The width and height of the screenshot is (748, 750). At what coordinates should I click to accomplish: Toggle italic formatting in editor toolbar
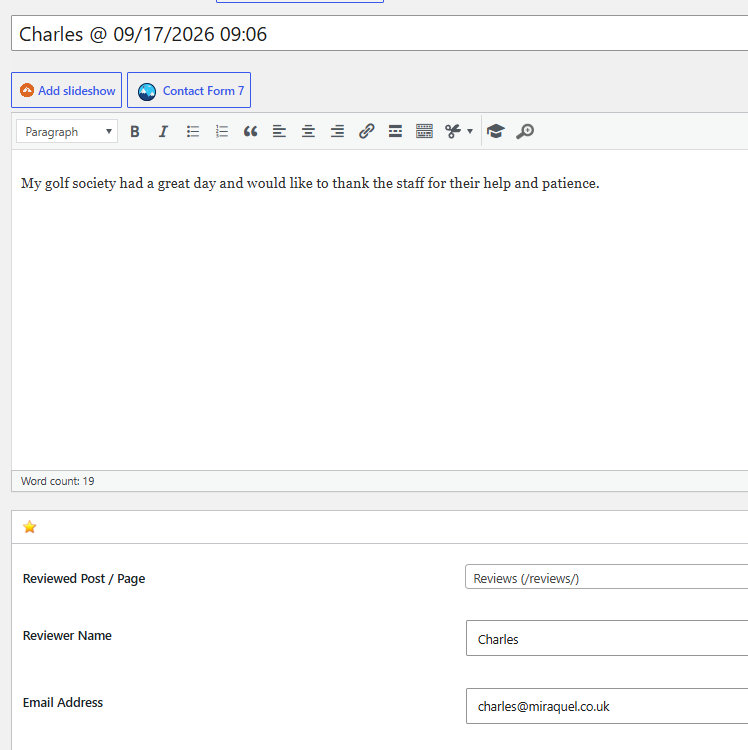(164, 131)
